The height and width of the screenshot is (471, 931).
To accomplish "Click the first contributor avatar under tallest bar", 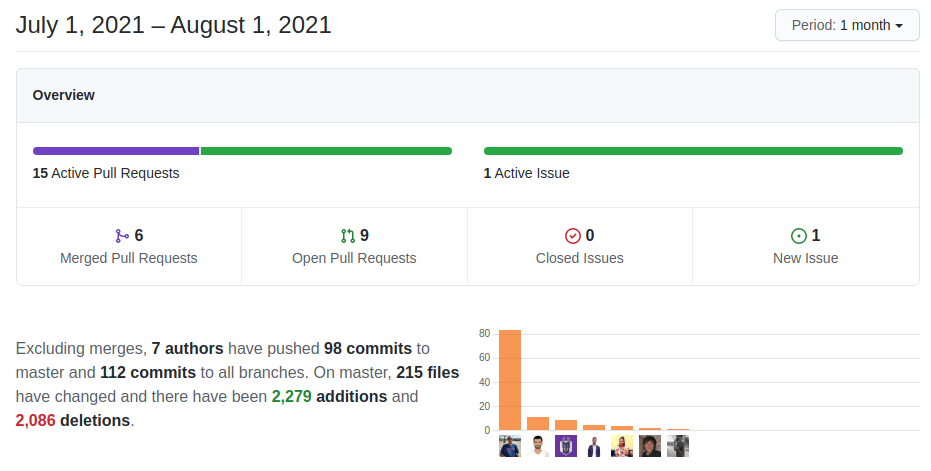I will (x=509, y=446).
